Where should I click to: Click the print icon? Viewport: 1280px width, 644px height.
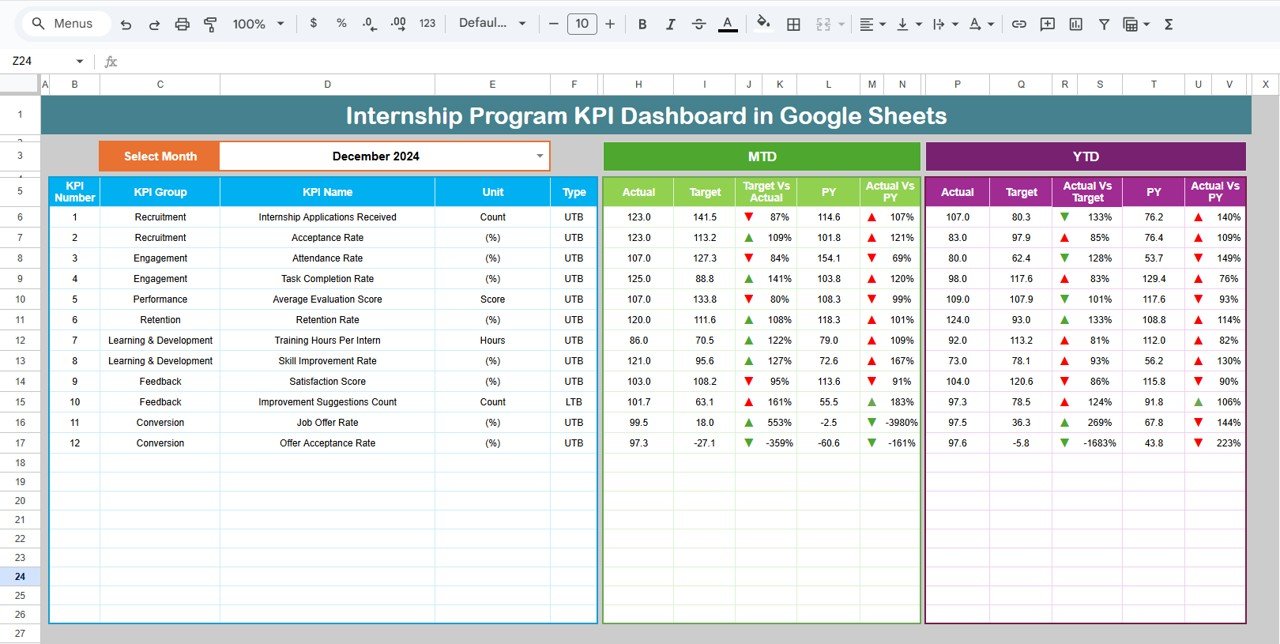coord(182,23)
